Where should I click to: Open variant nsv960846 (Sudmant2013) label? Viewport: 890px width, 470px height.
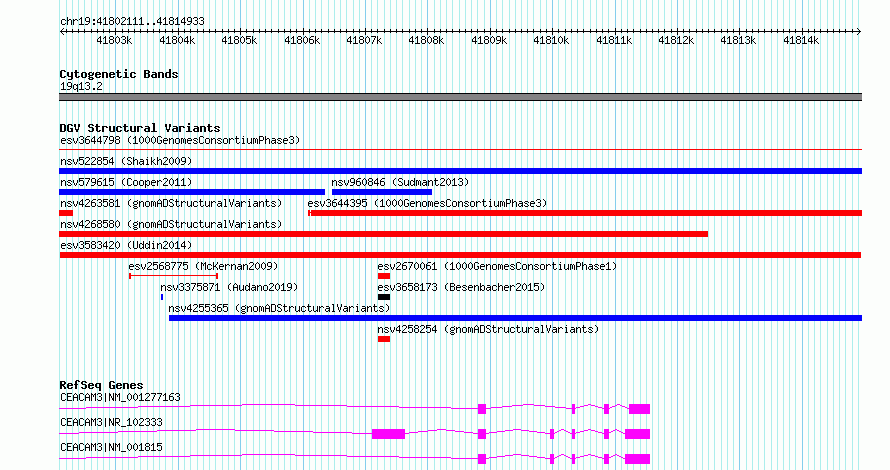[400, 182]
